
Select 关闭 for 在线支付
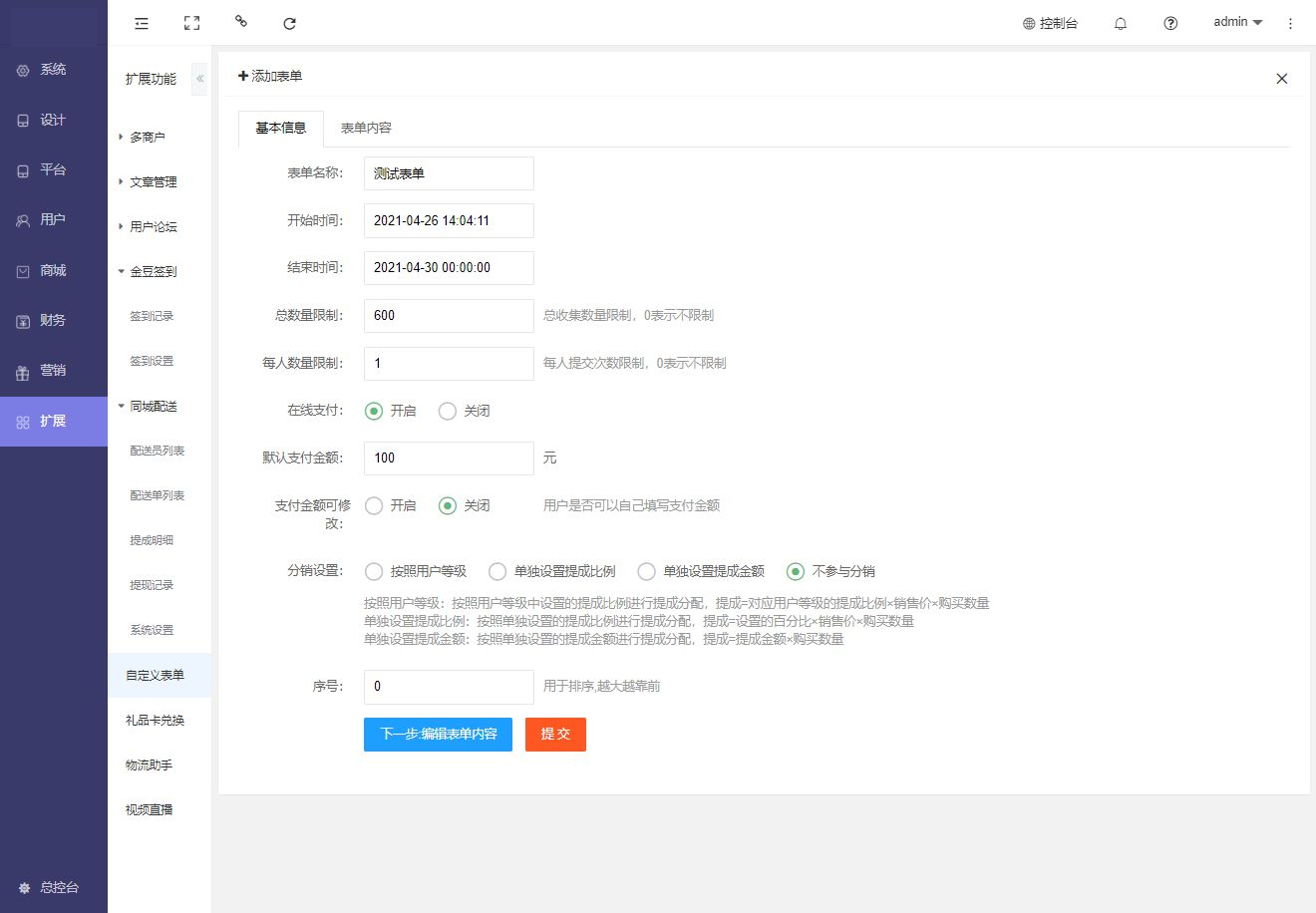click(448, 411)
